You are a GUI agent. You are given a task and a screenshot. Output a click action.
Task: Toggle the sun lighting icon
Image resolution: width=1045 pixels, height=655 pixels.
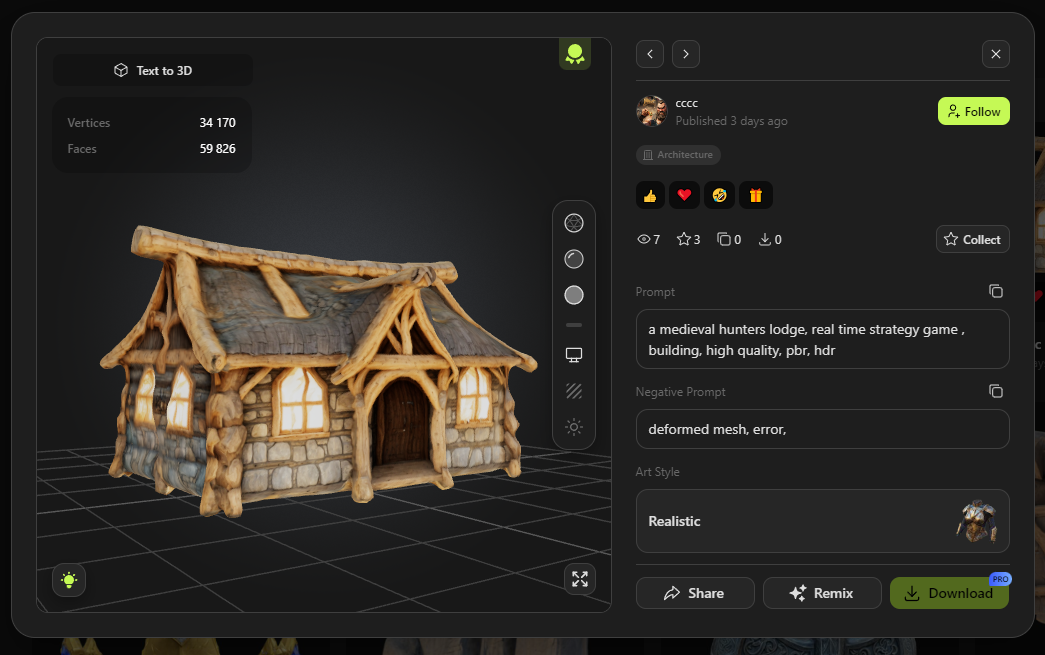pos(574,426)
